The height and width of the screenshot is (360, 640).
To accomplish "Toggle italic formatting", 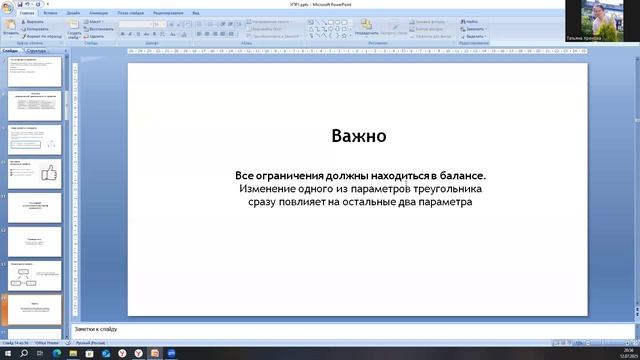I will pos(130,34).
